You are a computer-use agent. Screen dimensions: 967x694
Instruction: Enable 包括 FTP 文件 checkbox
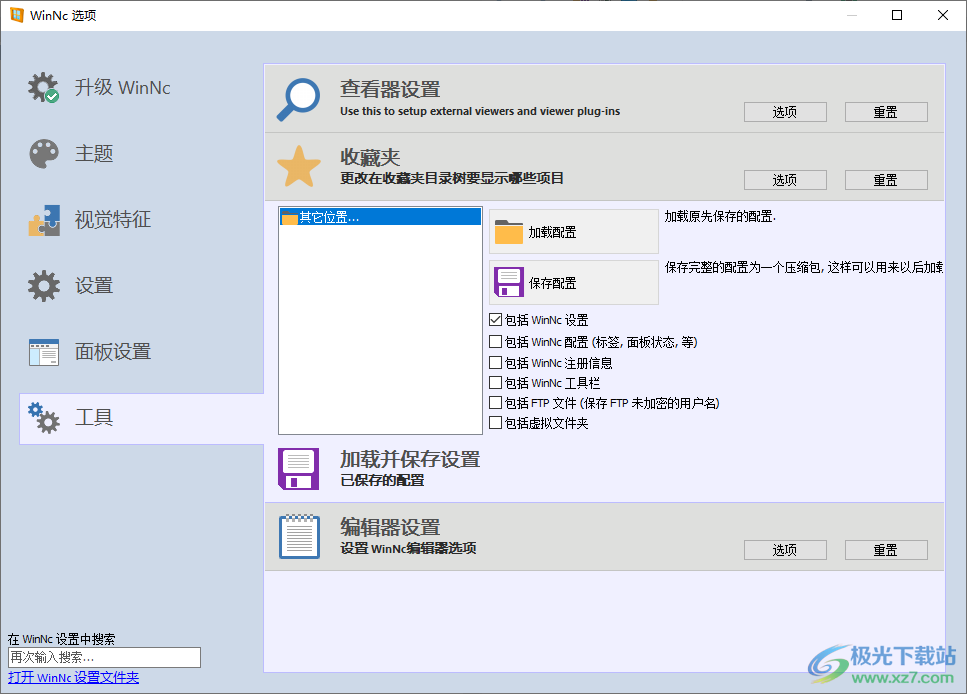(495, 403)
